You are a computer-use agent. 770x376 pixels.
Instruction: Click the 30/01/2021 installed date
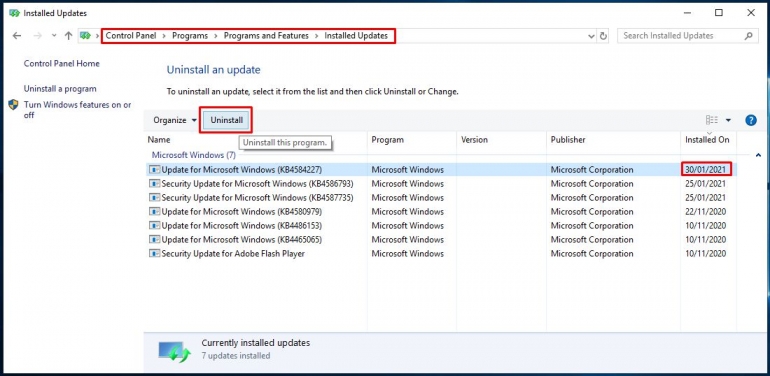tap(706, 170)
